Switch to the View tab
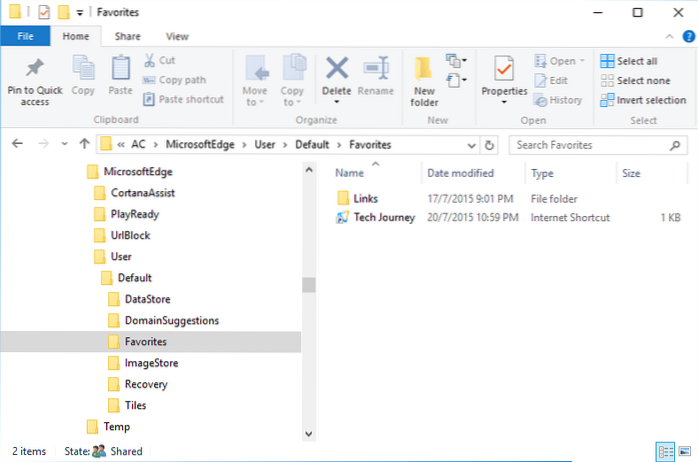Screen dimensions: 698x462 (176, 37)
